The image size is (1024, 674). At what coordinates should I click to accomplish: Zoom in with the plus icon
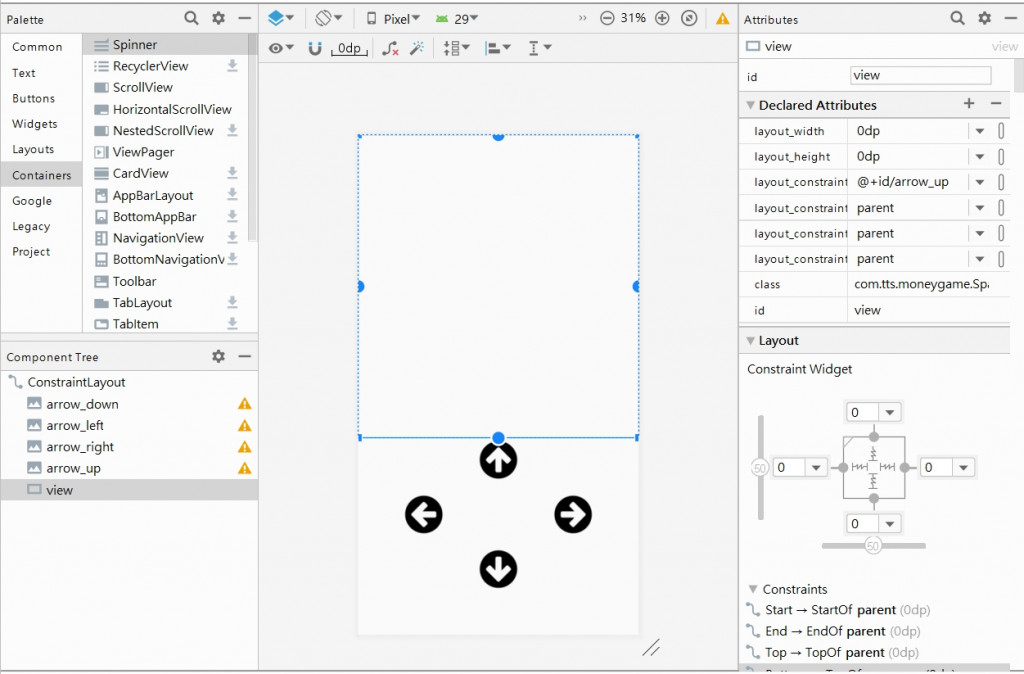click(x=662, y=18)
